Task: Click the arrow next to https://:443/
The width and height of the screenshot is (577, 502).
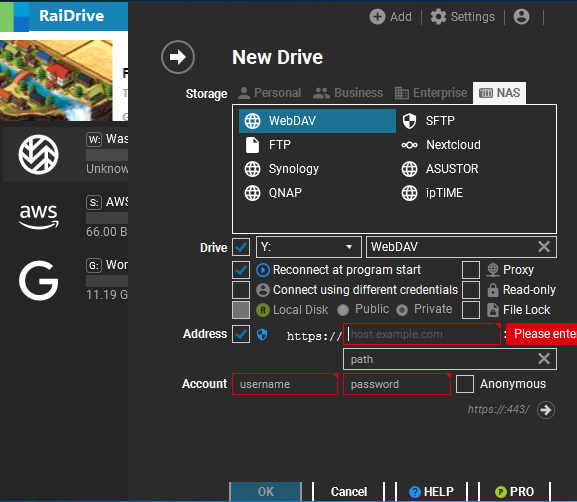Action: pos(546,410)
